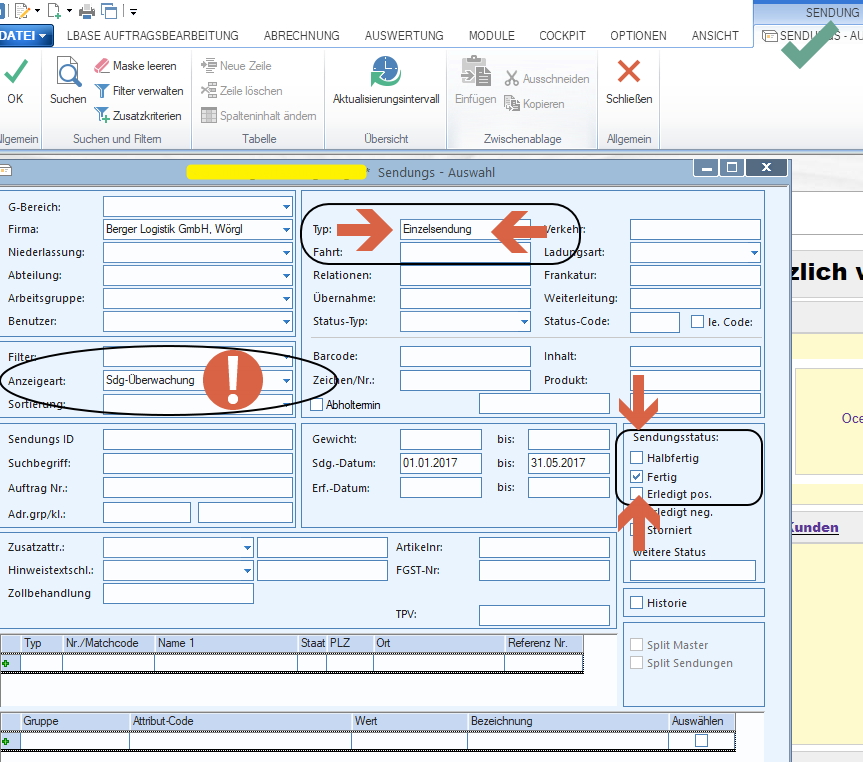Open the Aktualisierungsintervall clock tool
Screen dimensions: 863x762
pos(386,72)
